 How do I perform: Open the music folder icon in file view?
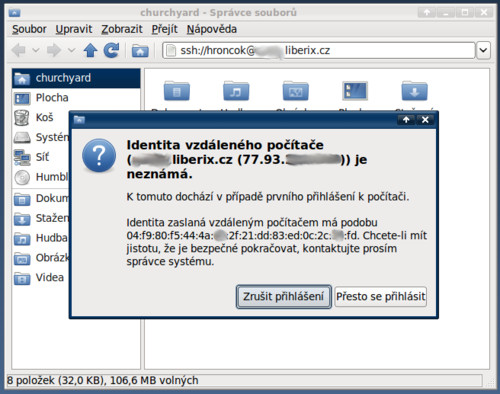click(236, 91)
